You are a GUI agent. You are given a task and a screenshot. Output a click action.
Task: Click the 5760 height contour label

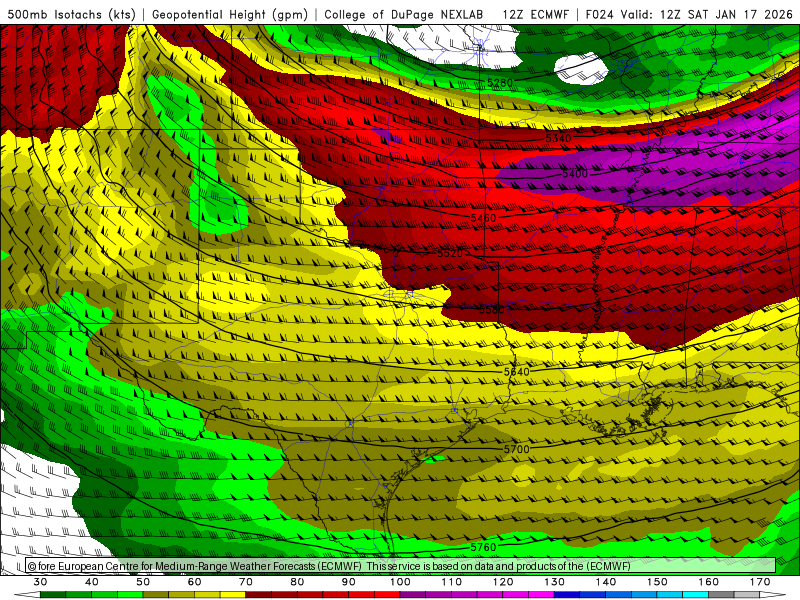pyautogui.click(x=483, y=547)
